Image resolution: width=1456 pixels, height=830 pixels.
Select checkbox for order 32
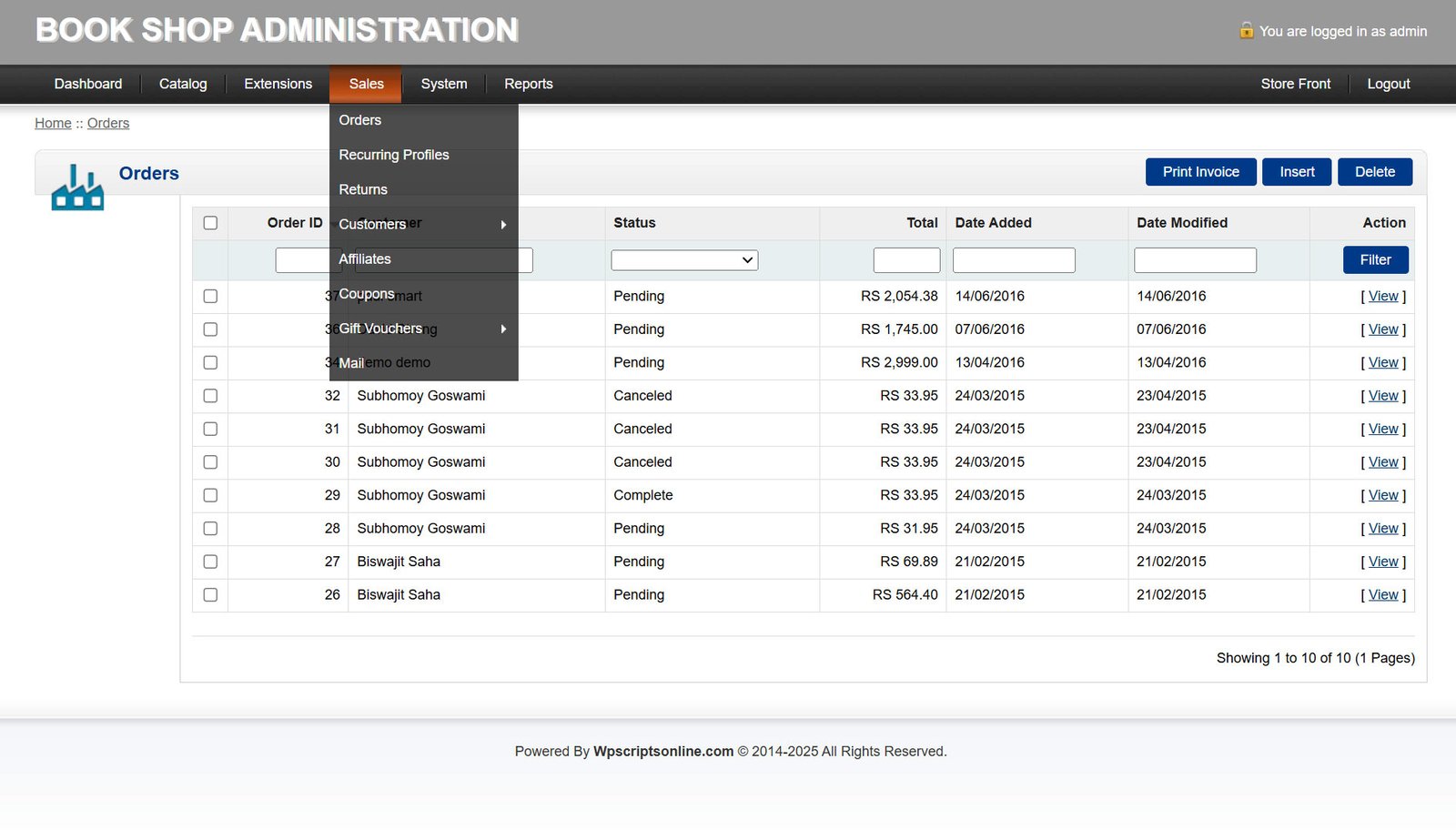click(210, 396)
